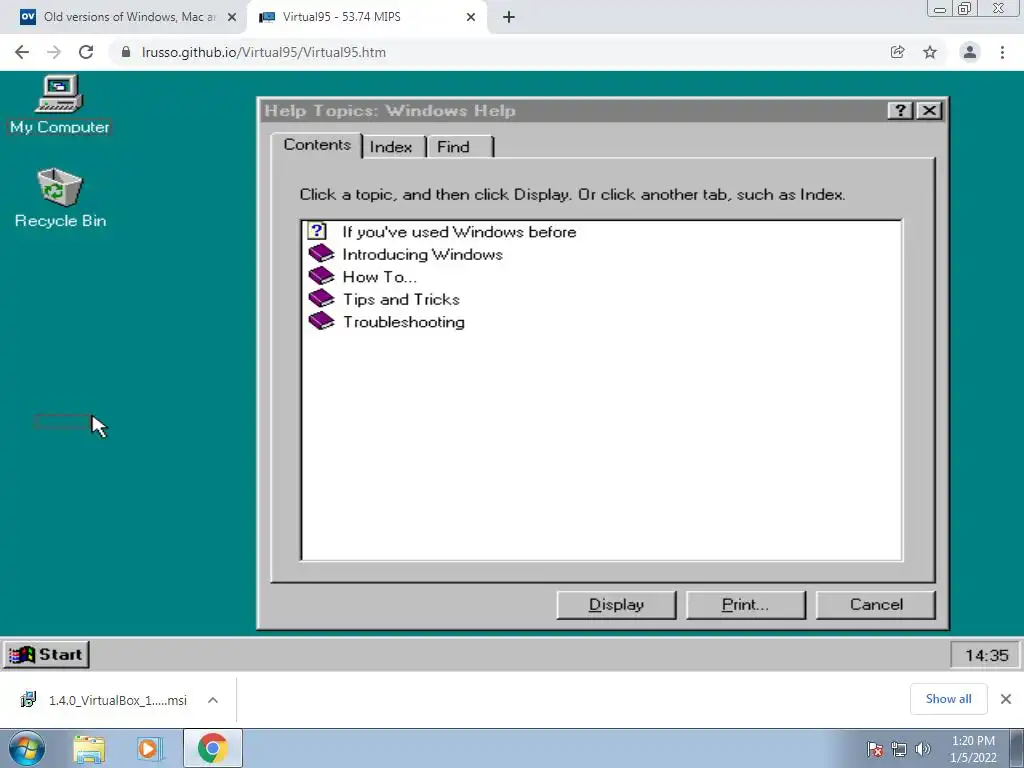Screen dimensions: 1024x768
Task: Open the Action Center flag icon
Action: (875, 749)
